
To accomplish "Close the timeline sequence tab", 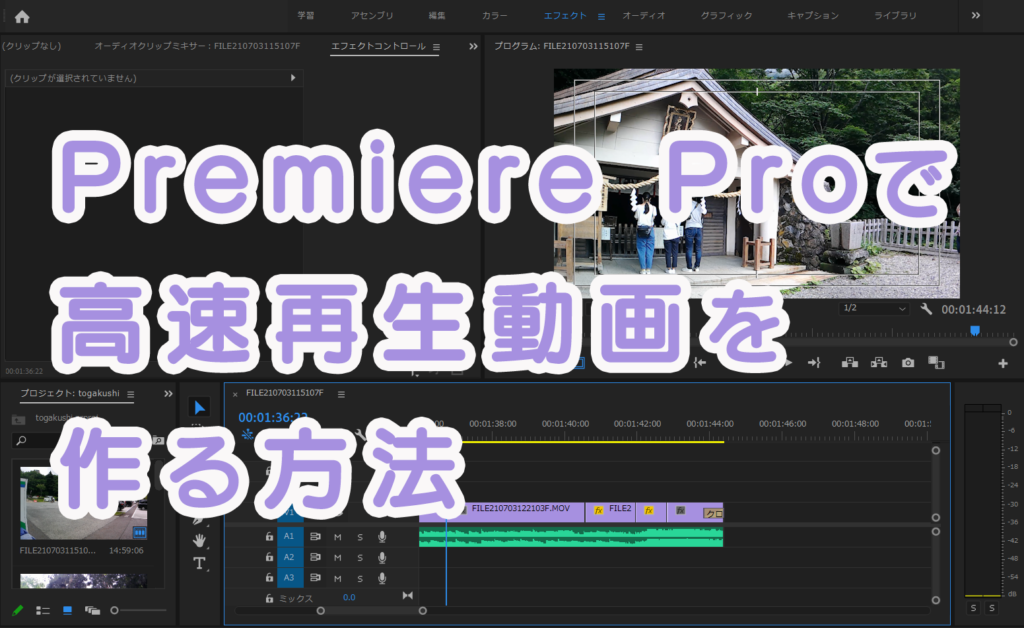I will [x=235, y=394].
